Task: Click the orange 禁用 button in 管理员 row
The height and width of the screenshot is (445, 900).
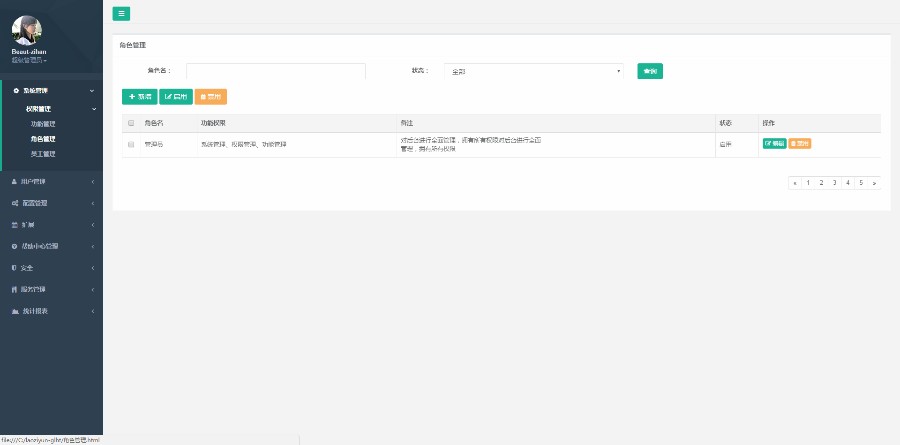Action: point(800,144)
